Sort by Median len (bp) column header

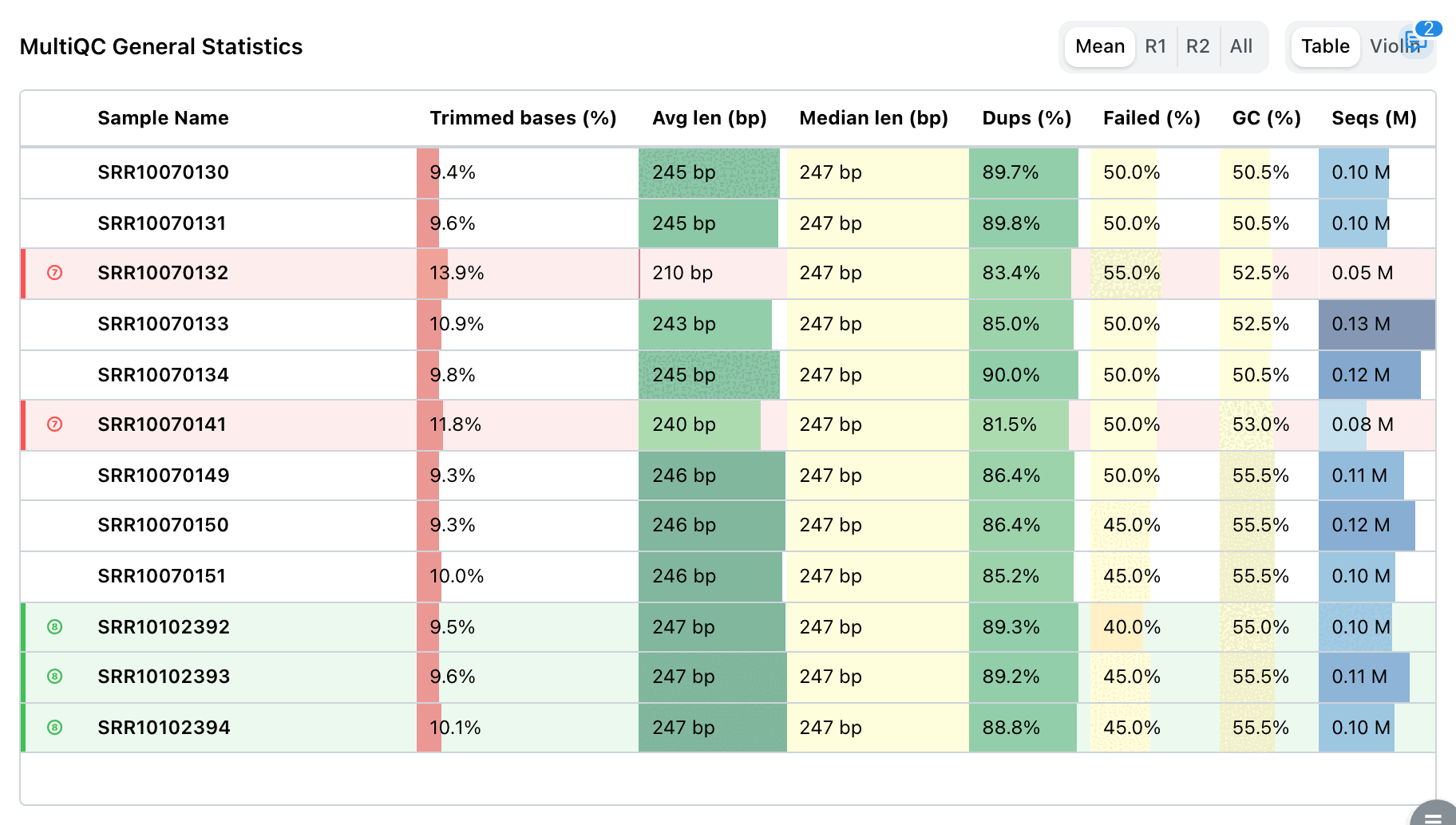coord(874,118)
